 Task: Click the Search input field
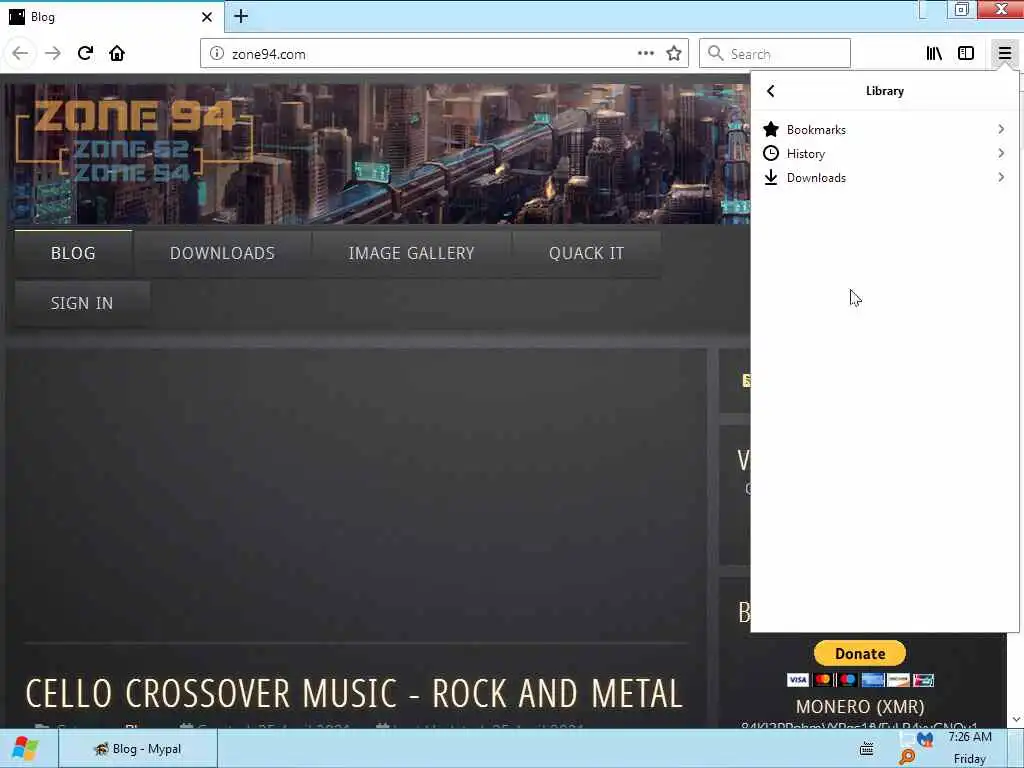tap(775, 54)
